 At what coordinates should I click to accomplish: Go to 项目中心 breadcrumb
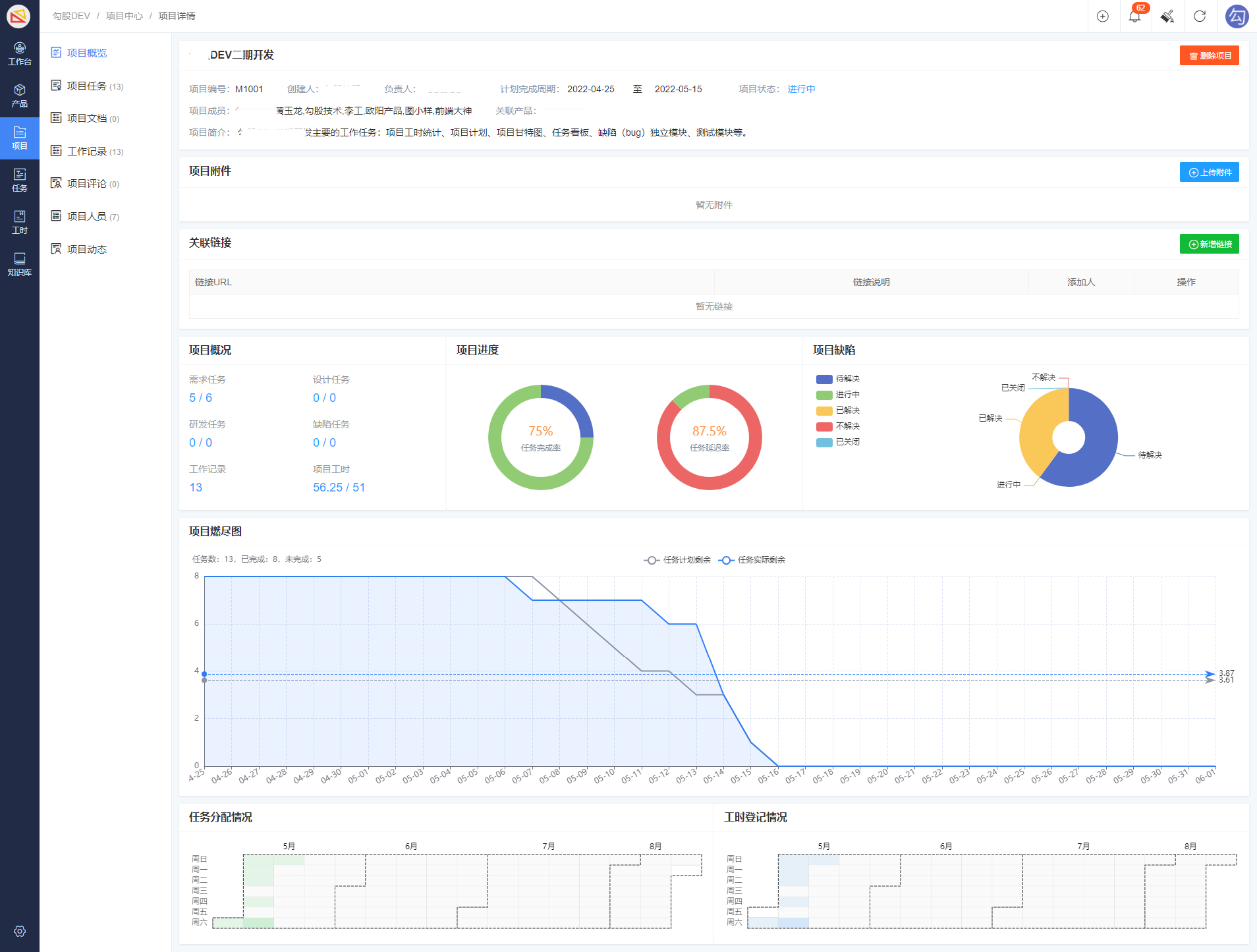click(x=124, y=16)
